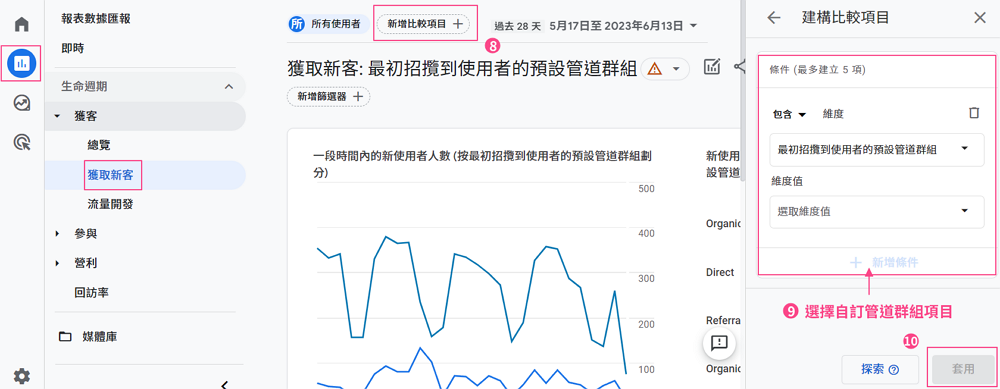Click the 套用 apply button
Viewport: 1000px width, 389px height.
click(x=963, y=369)
